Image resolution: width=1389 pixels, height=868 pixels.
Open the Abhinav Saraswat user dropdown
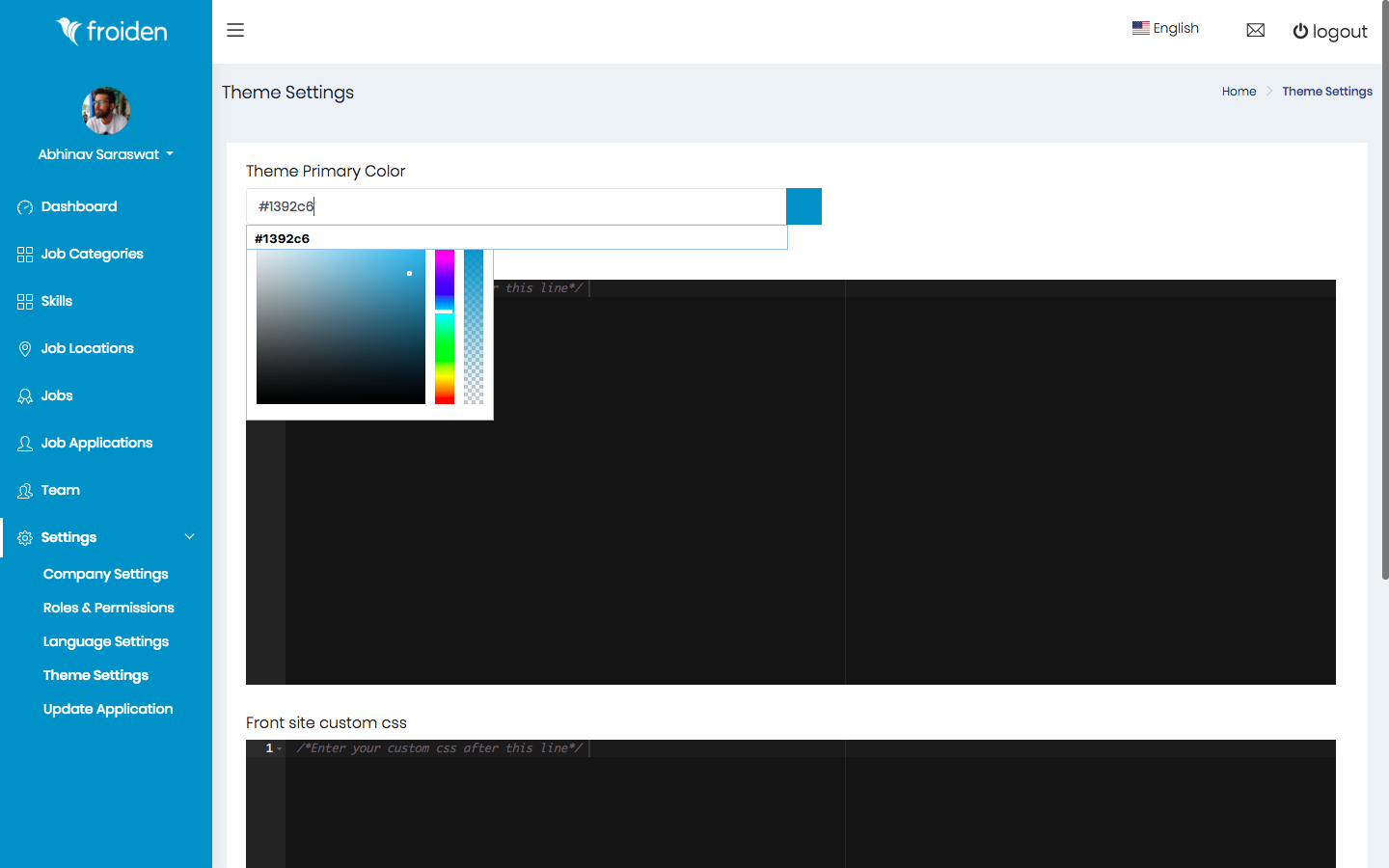tap(105, 154)
